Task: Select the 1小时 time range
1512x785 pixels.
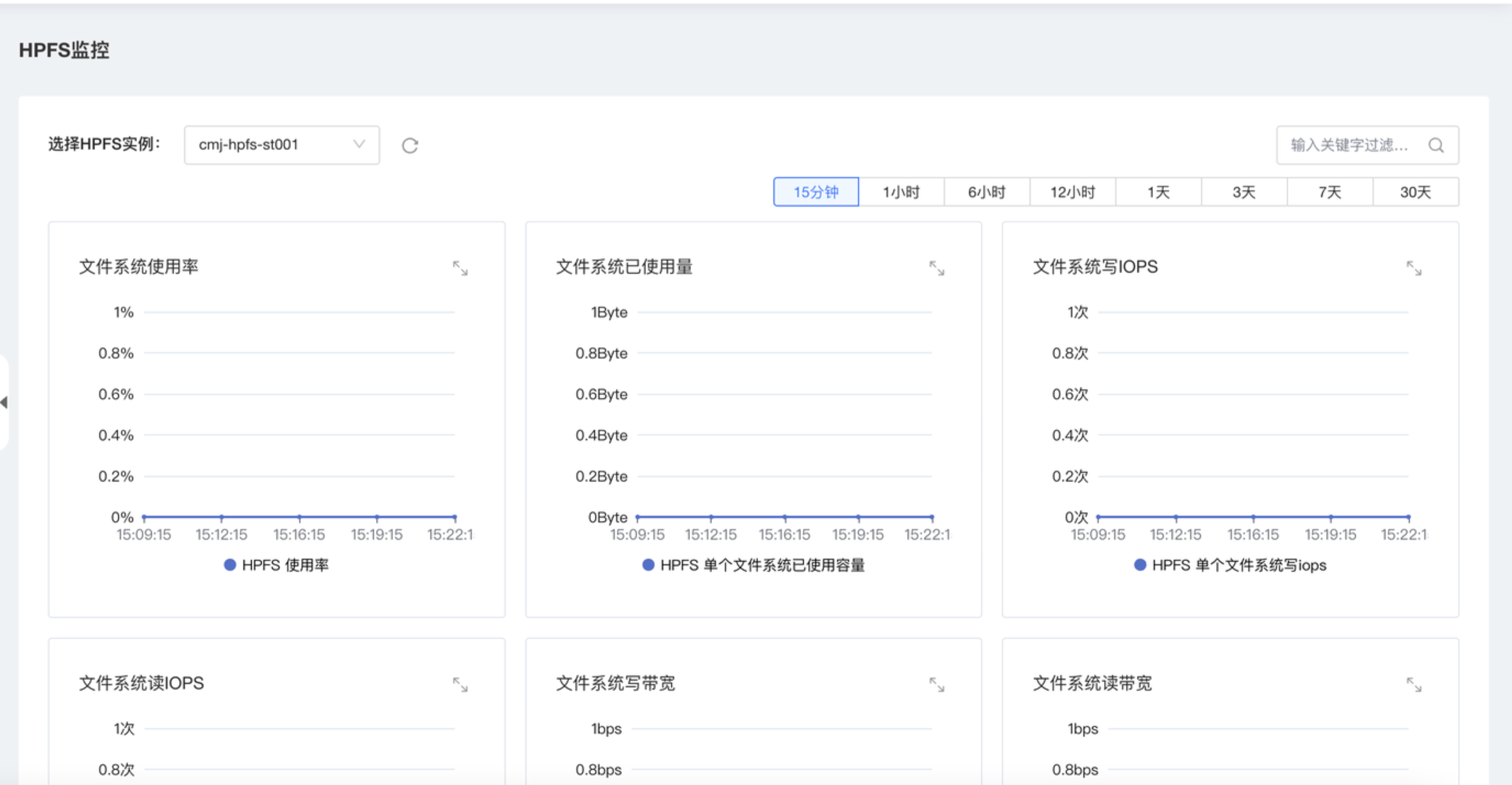Action: pos(902,192)
